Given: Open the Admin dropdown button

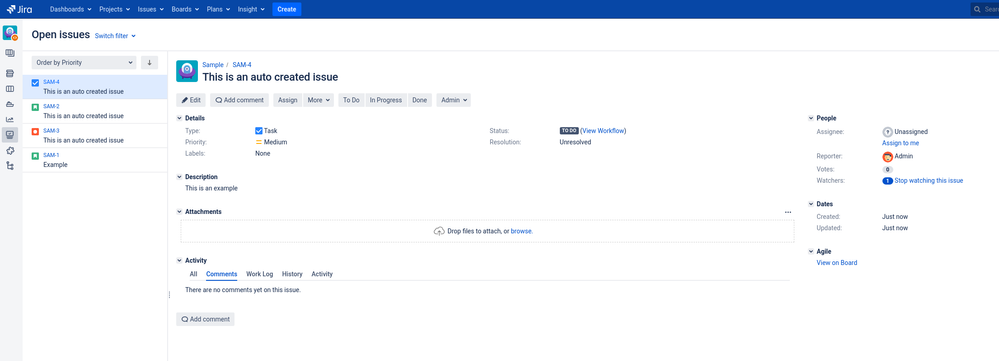Looking at the screenshot, I should coord(454,100).
